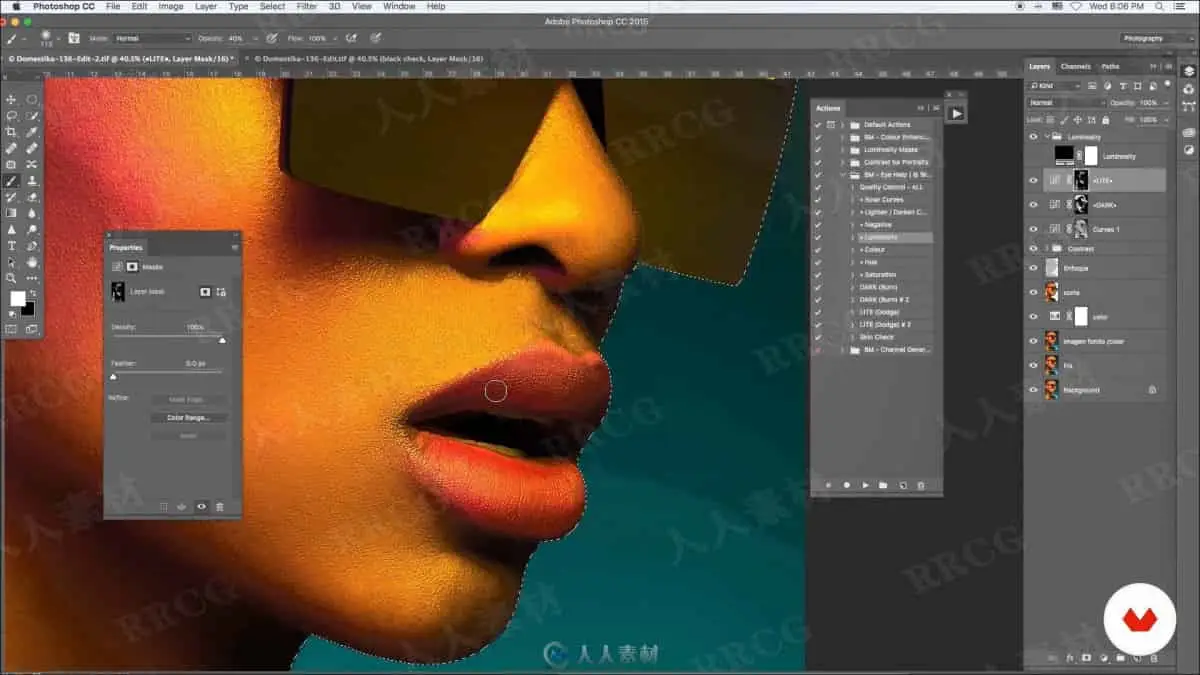Create new action set folder icon
This screenshot has width=1200, height=675.
[883, 485]
